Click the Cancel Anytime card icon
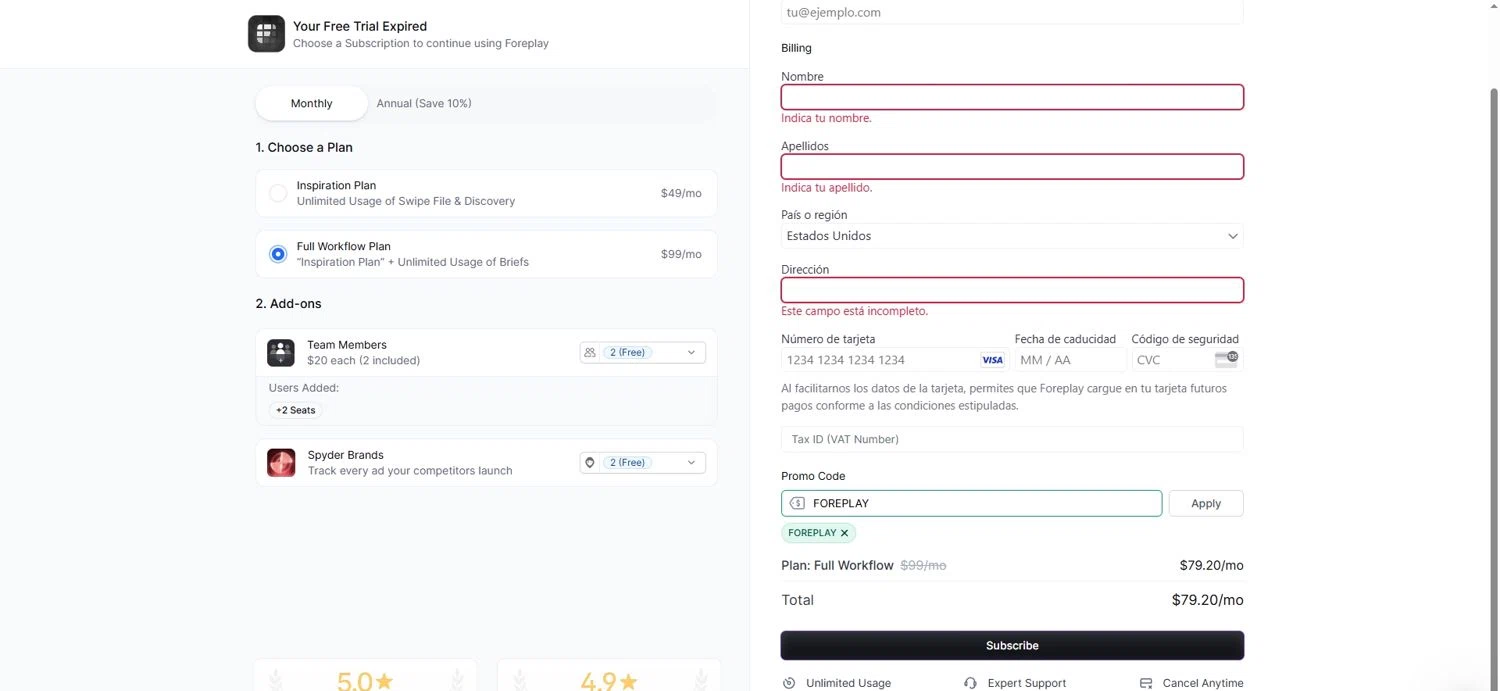 point(1146,683)
